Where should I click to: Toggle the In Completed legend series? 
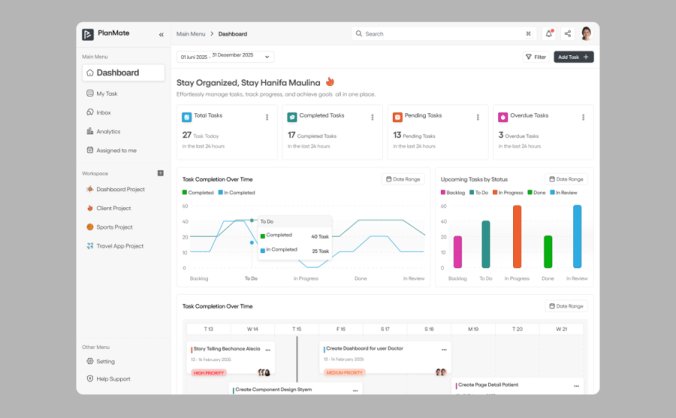point(236,191)
